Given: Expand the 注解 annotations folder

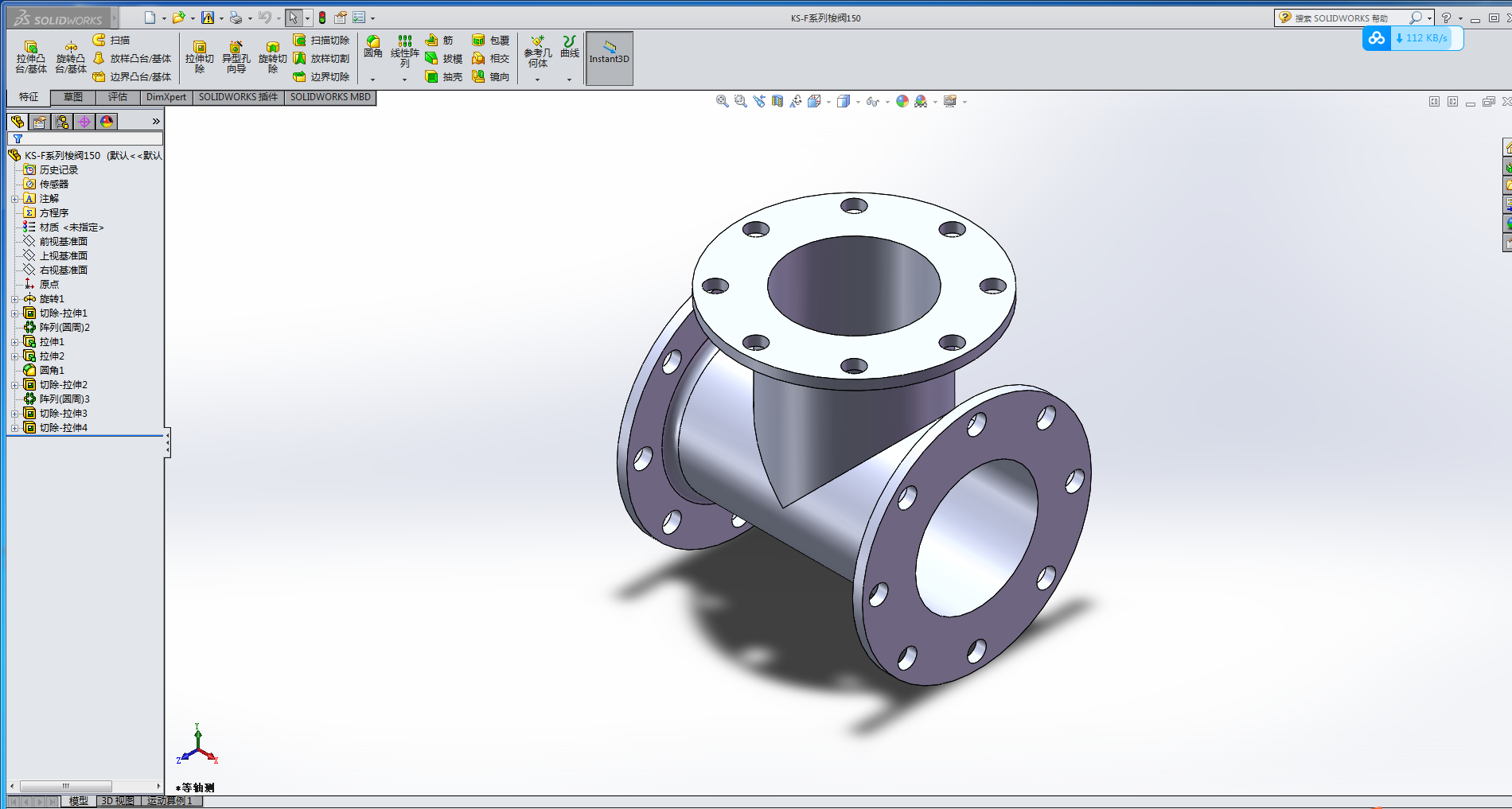Looking at the screenshot, I should [14, 199].
